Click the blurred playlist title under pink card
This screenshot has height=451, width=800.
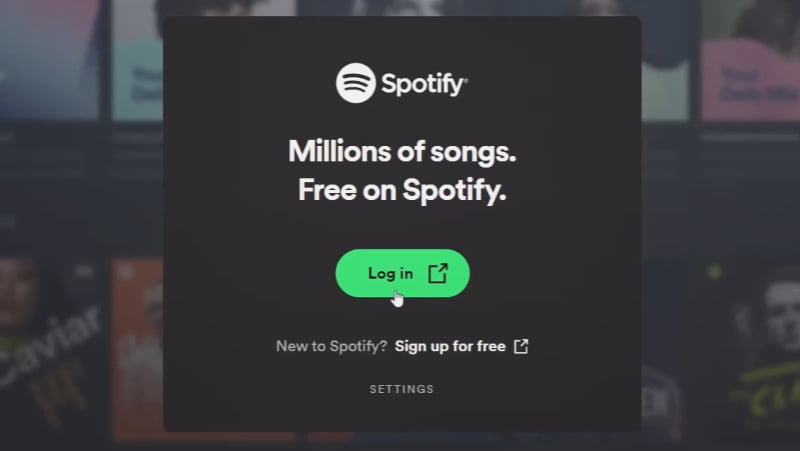[x=750, y=137]
